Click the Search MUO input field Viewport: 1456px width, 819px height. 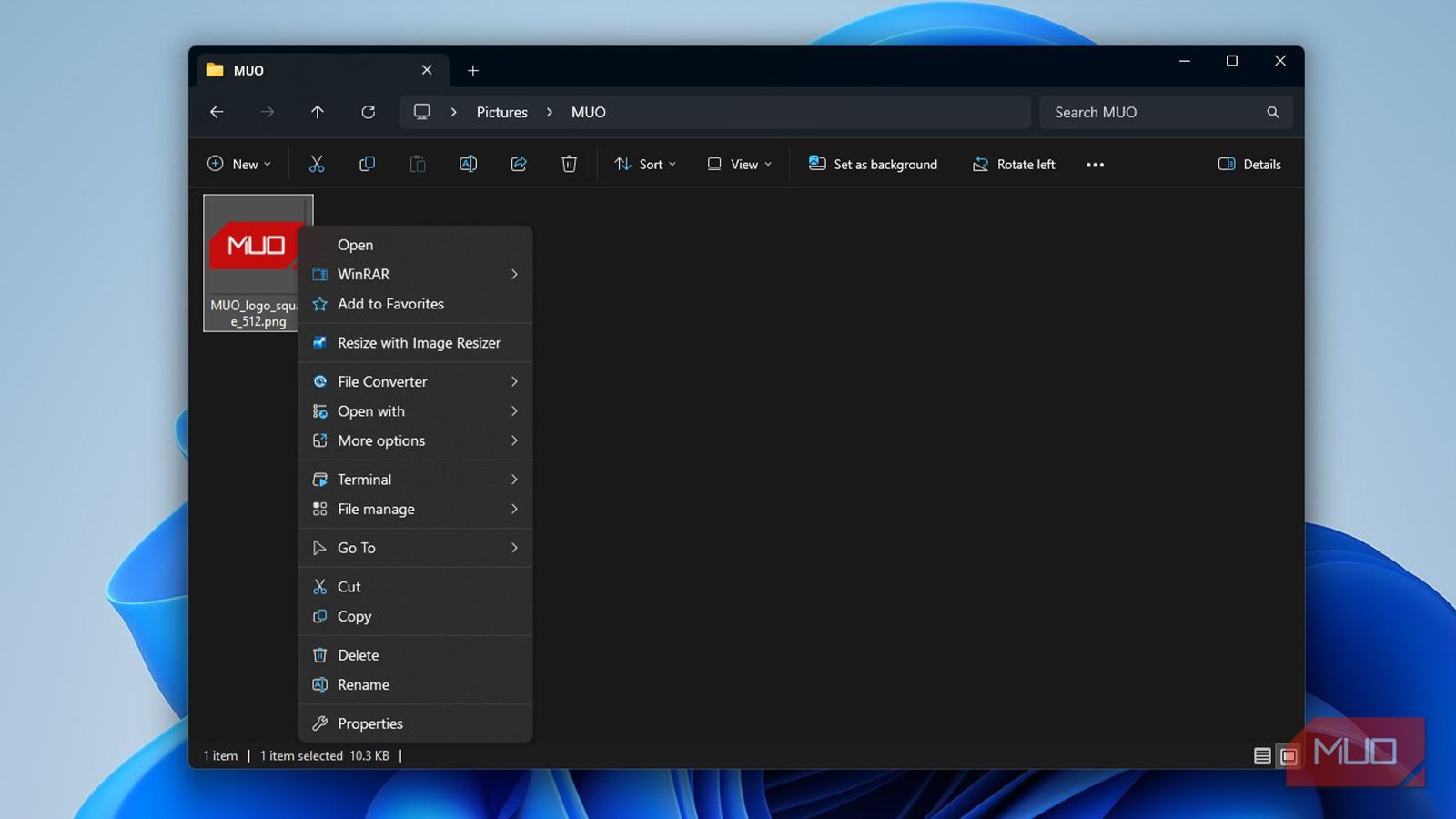(1151, 112)
